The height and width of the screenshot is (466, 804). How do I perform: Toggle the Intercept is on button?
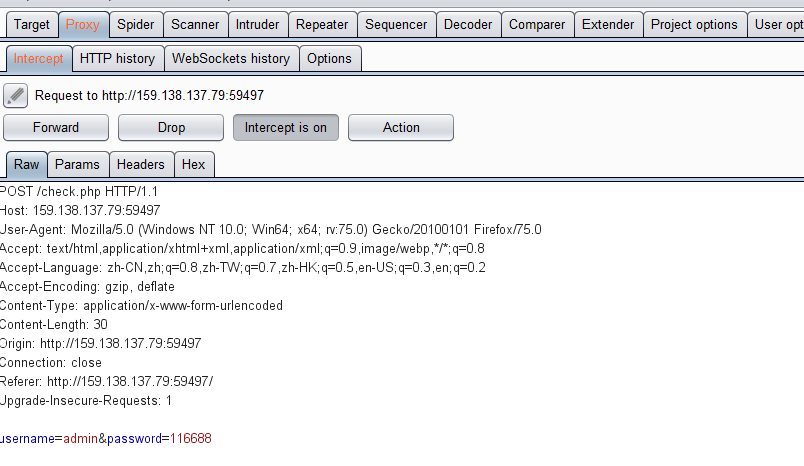coord(286,128)
